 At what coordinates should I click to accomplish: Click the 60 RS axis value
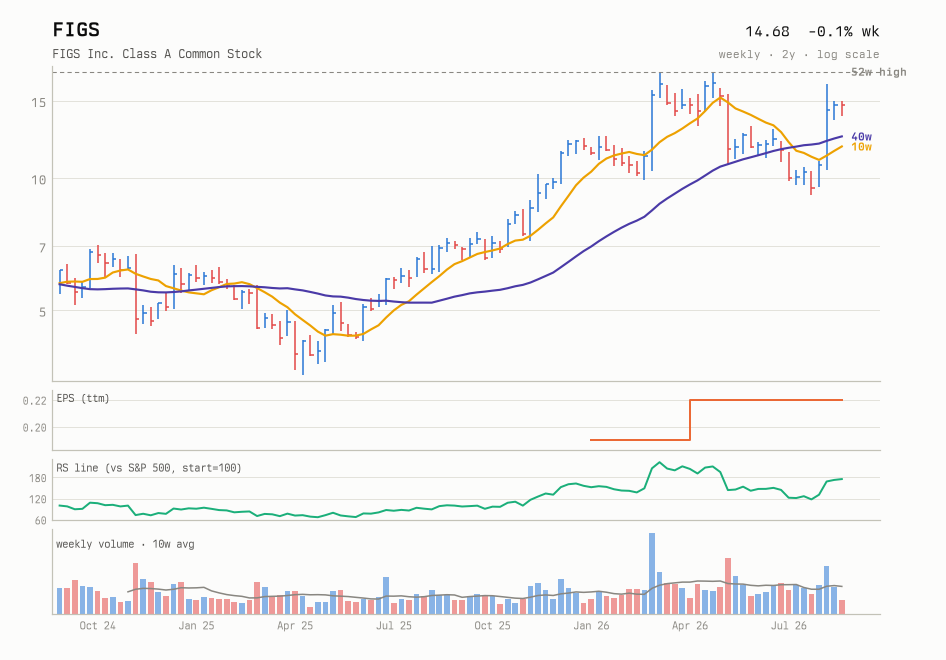pos(40,521)
